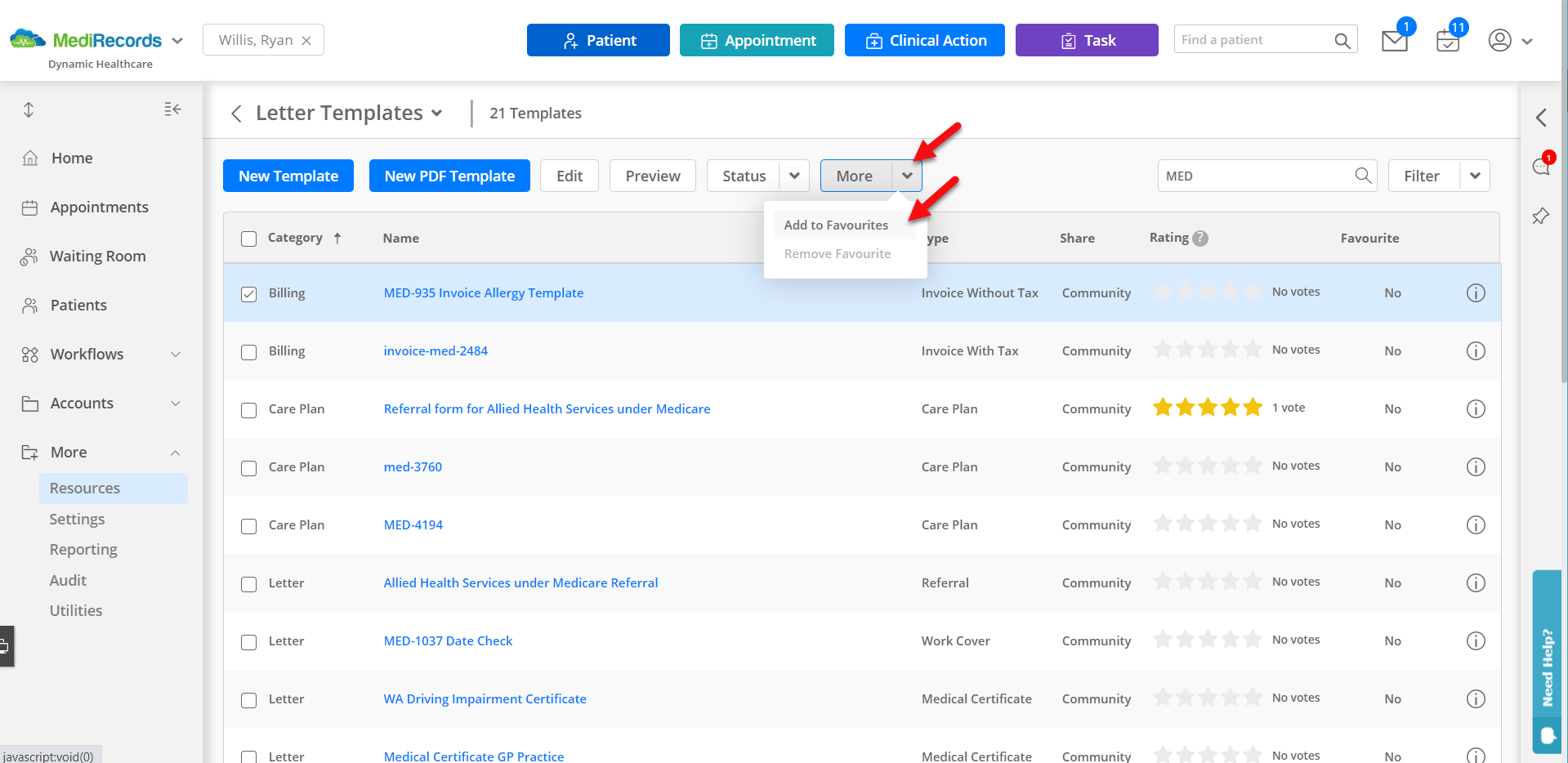Show info for MED-1037 Date Check row

(1476, 640)
